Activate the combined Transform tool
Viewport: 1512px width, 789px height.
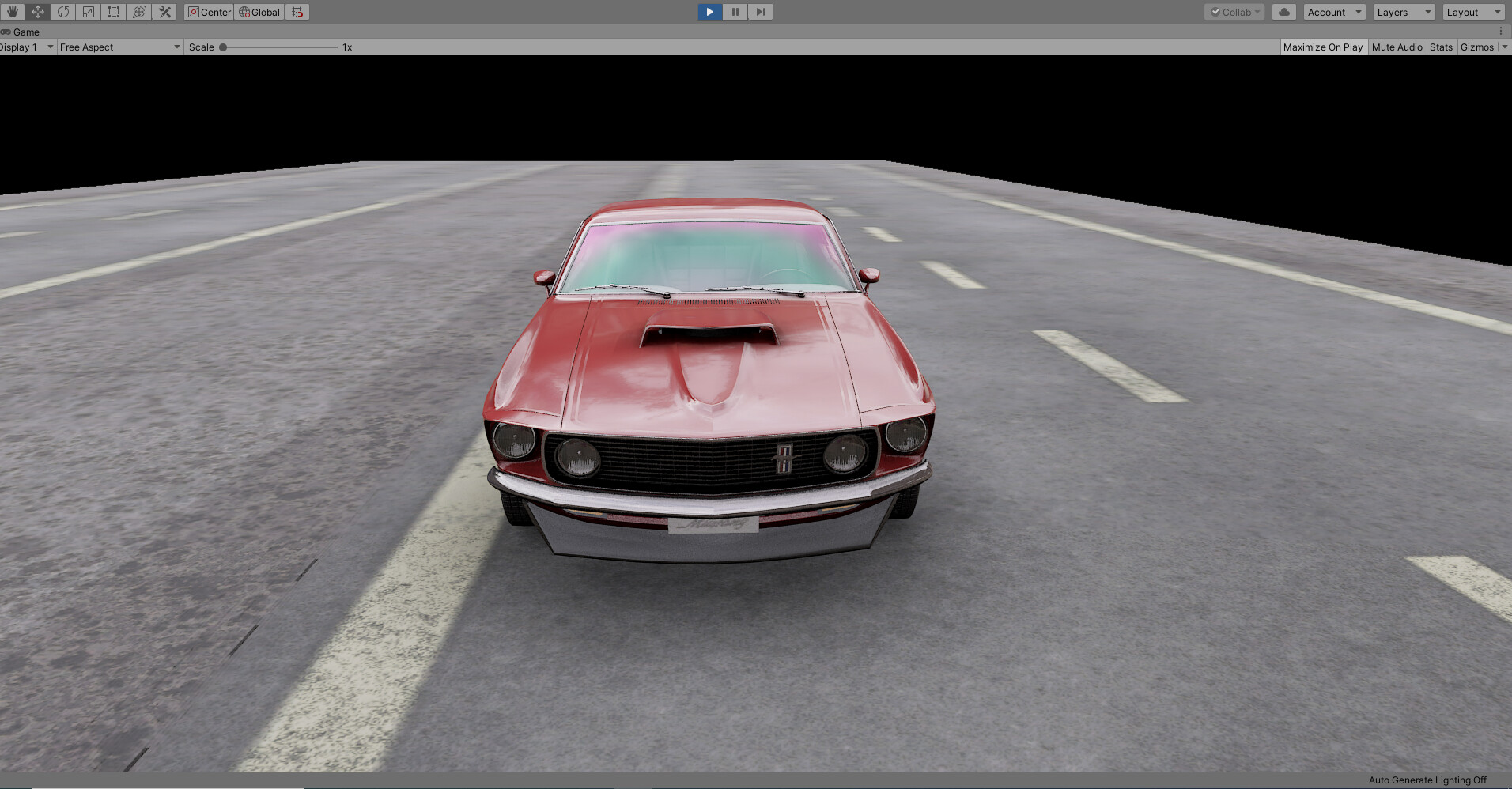coord(139,12)
